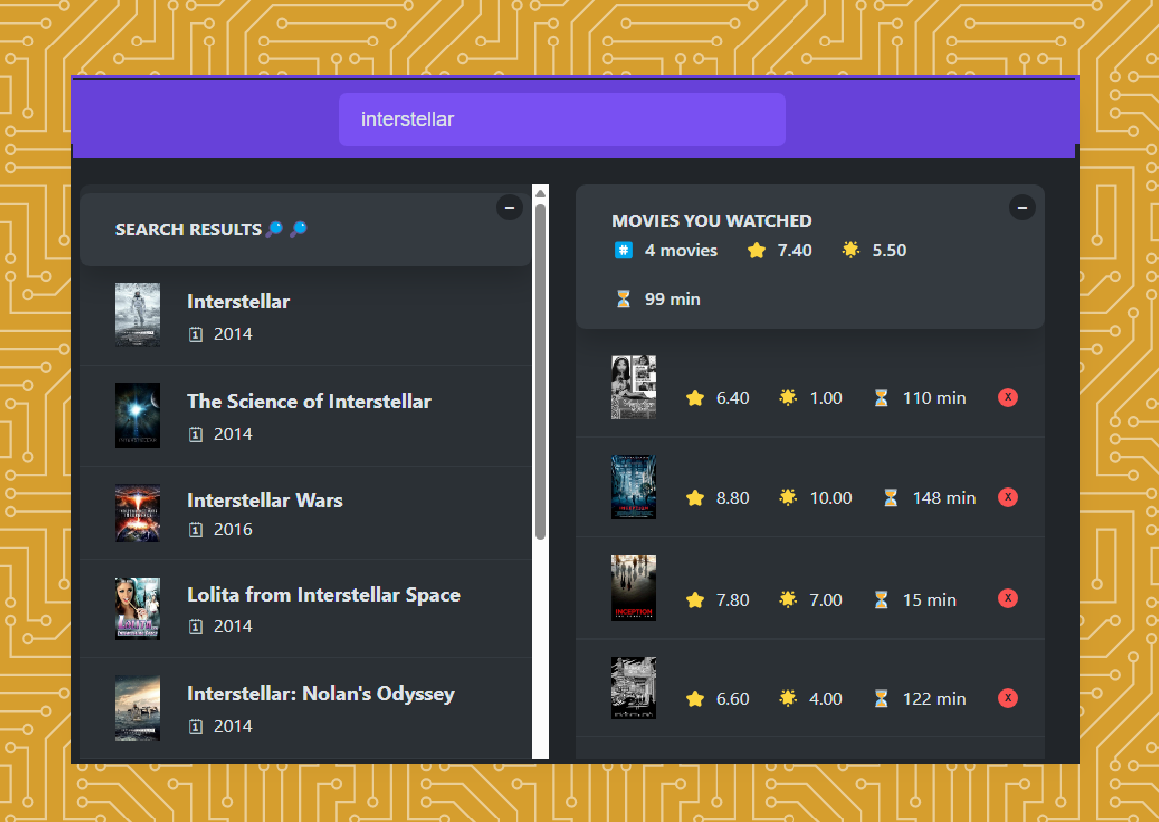
Task: Select Interstellar: Nolan's Odyssey result
Action: [320, 694]
